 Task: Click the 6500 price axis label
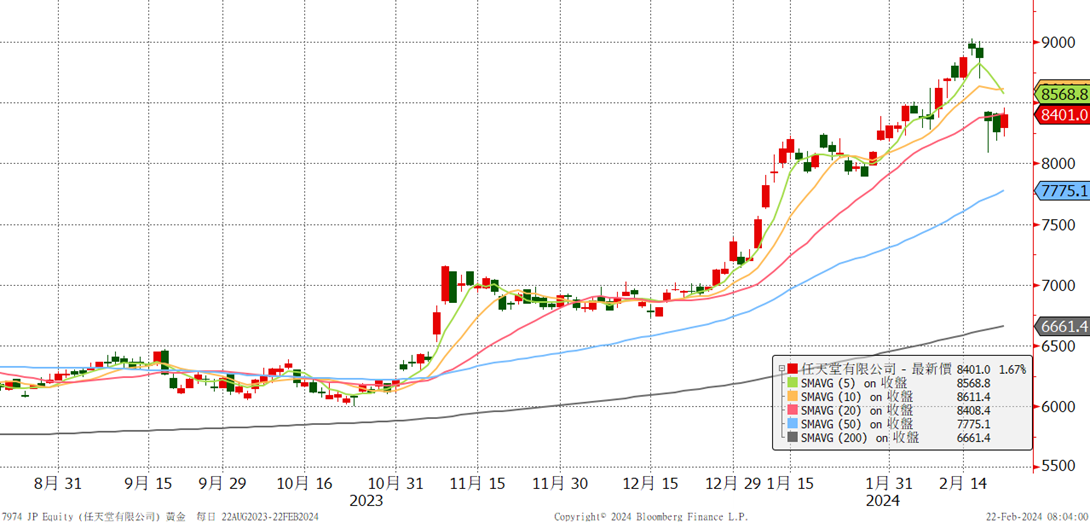click(x=1061, y=346)
